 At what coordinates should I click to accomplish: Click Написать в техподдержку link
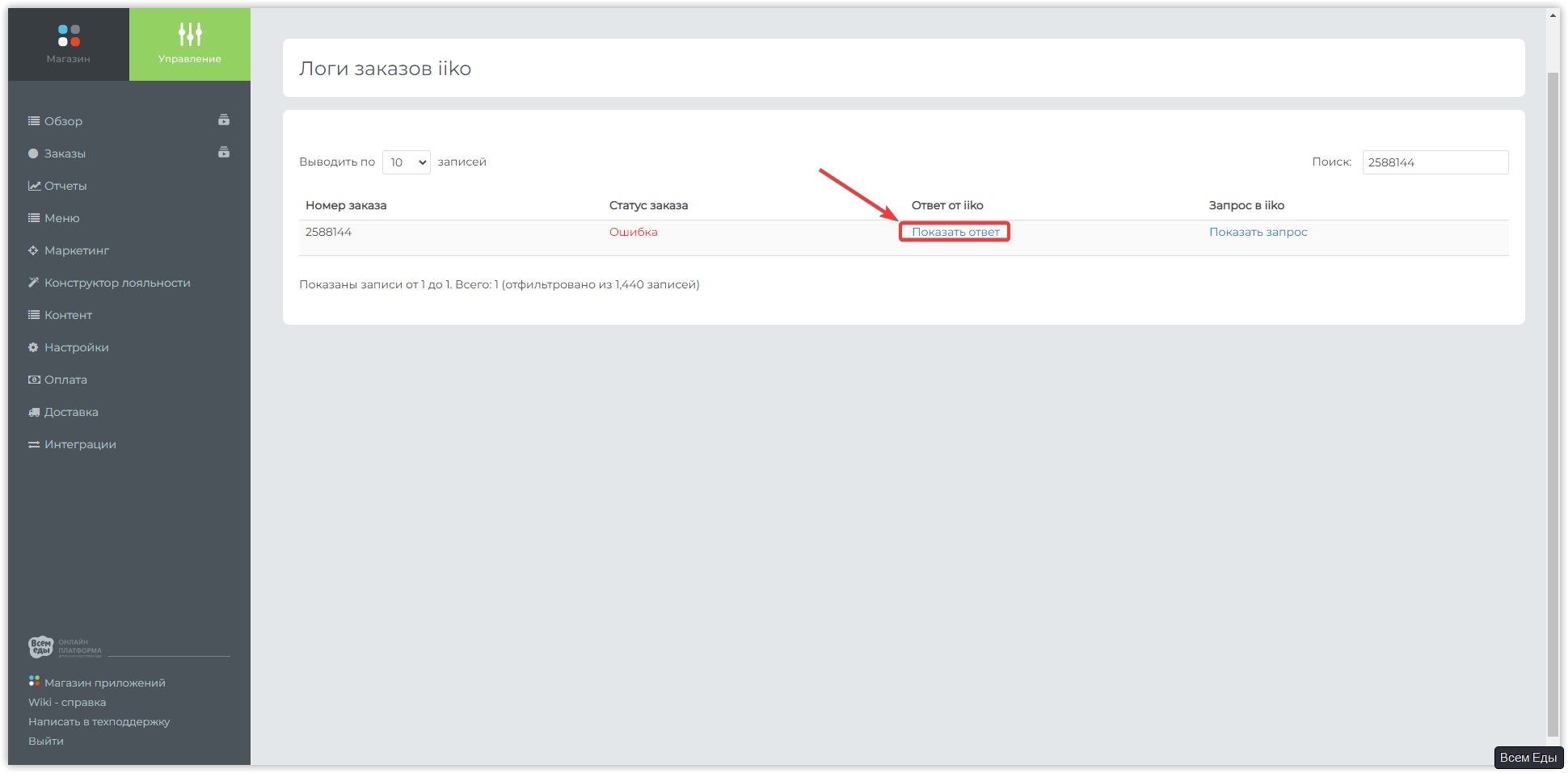tap(99, 722)
